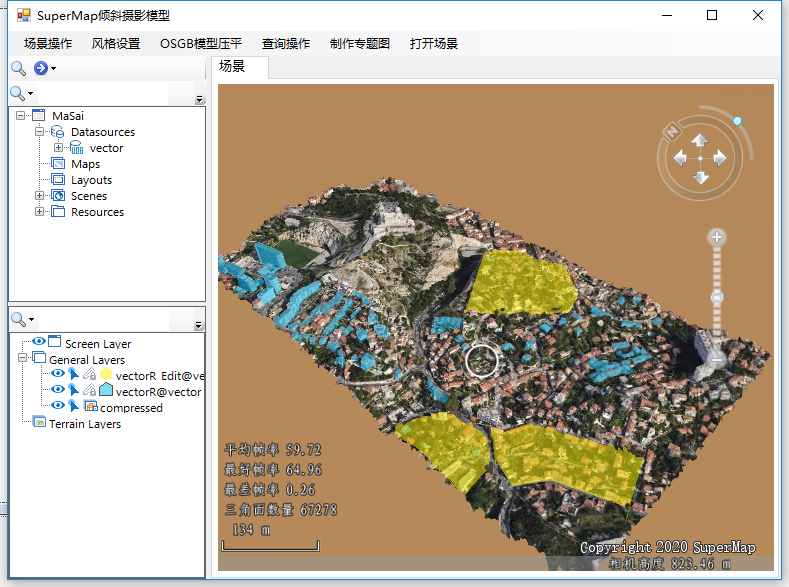
Task: Open workspace panel toolbar overflow arrow
Action: (x=199, y=99)
